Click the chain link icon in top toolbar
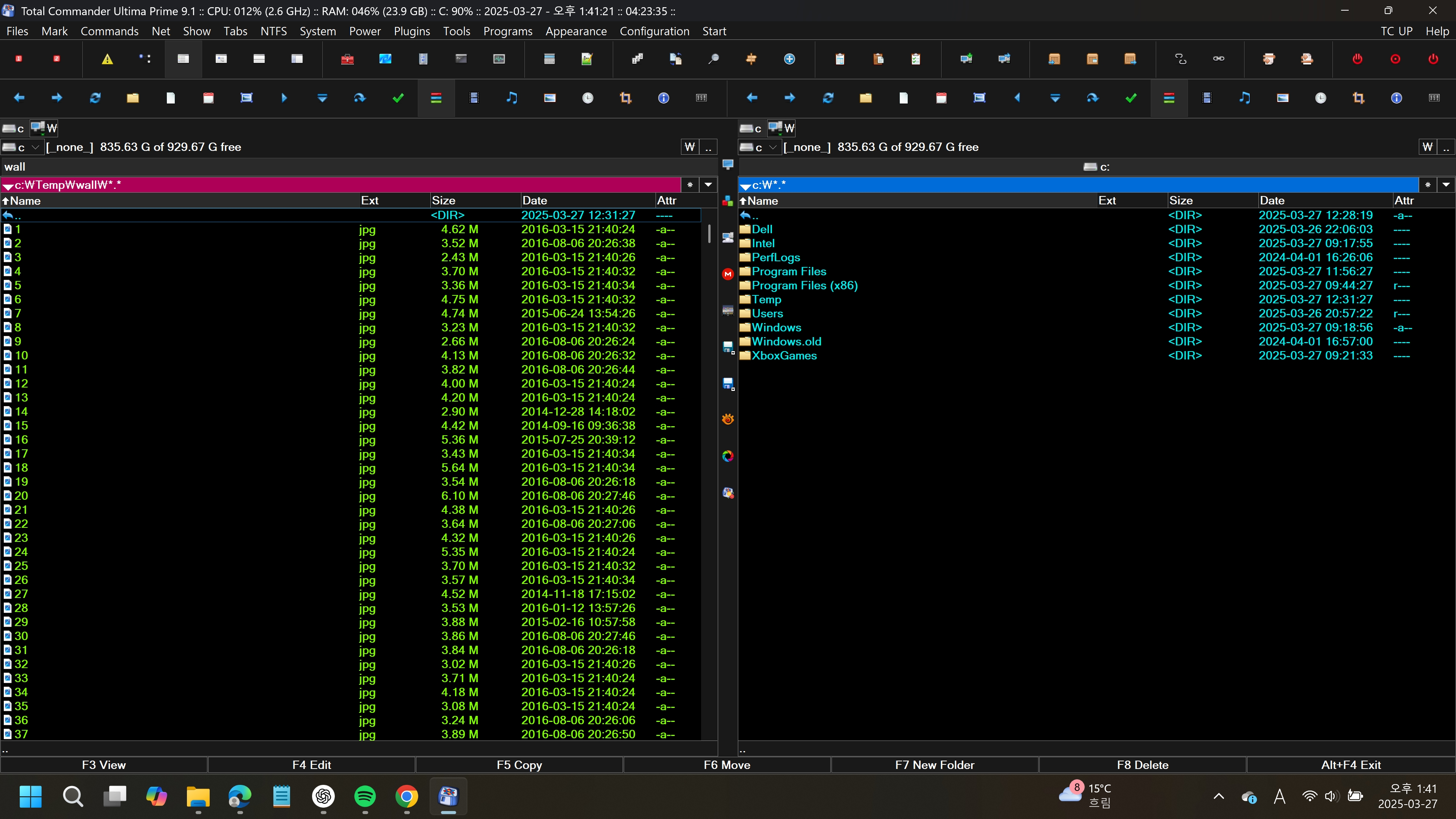The width and height of the screenshot is (1456, 819). click(x=1219, y=59)
